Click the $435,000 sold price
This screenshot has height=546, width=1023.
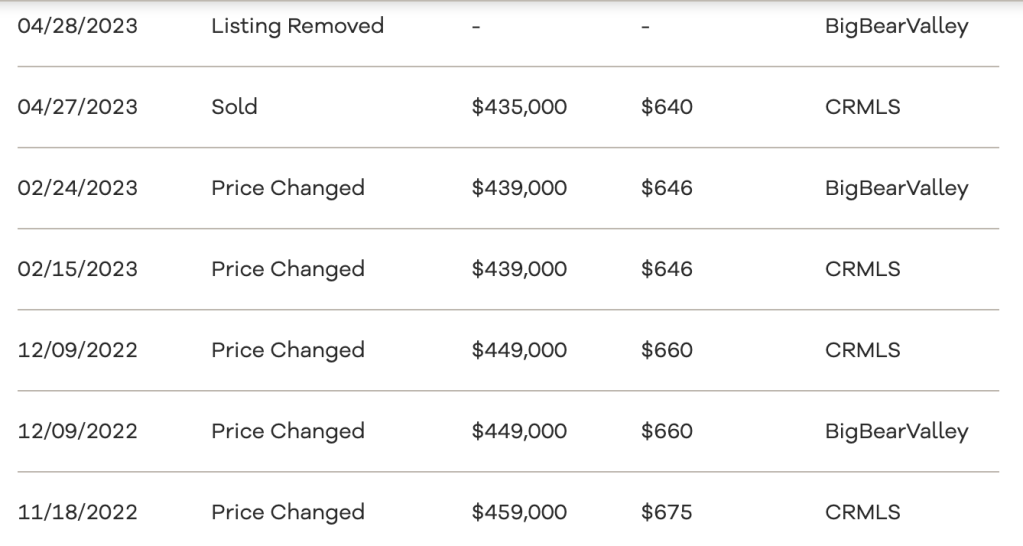pos(519,107)
